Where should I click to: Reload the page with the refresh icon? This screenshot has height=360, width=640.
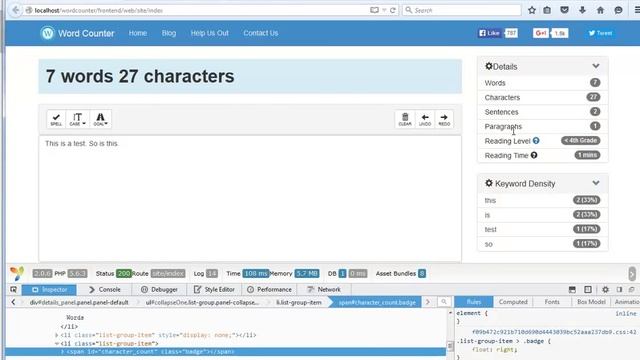pos(393,10)
